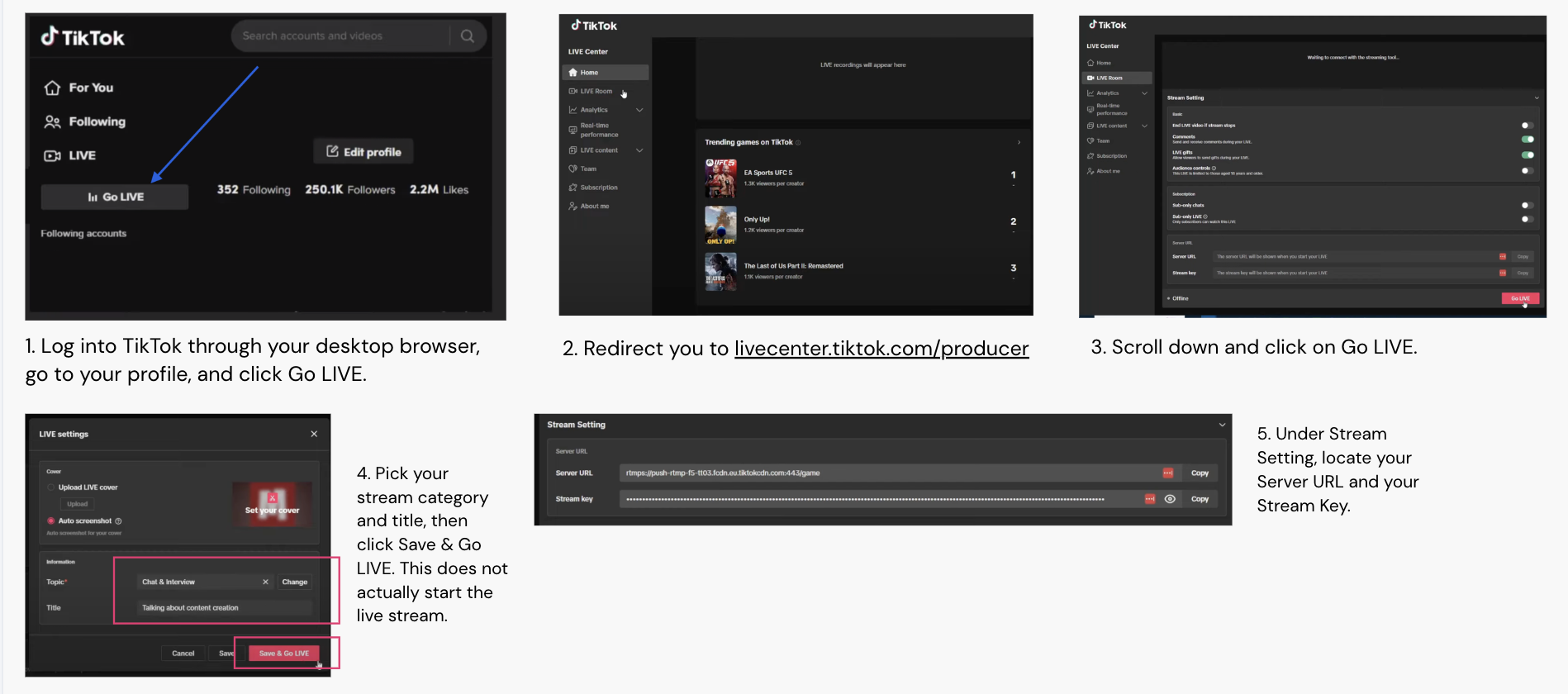This screenshot has height=694, width=1568.
Task: Enable the Sub-only chats switch
Action: click(1528, 205)
